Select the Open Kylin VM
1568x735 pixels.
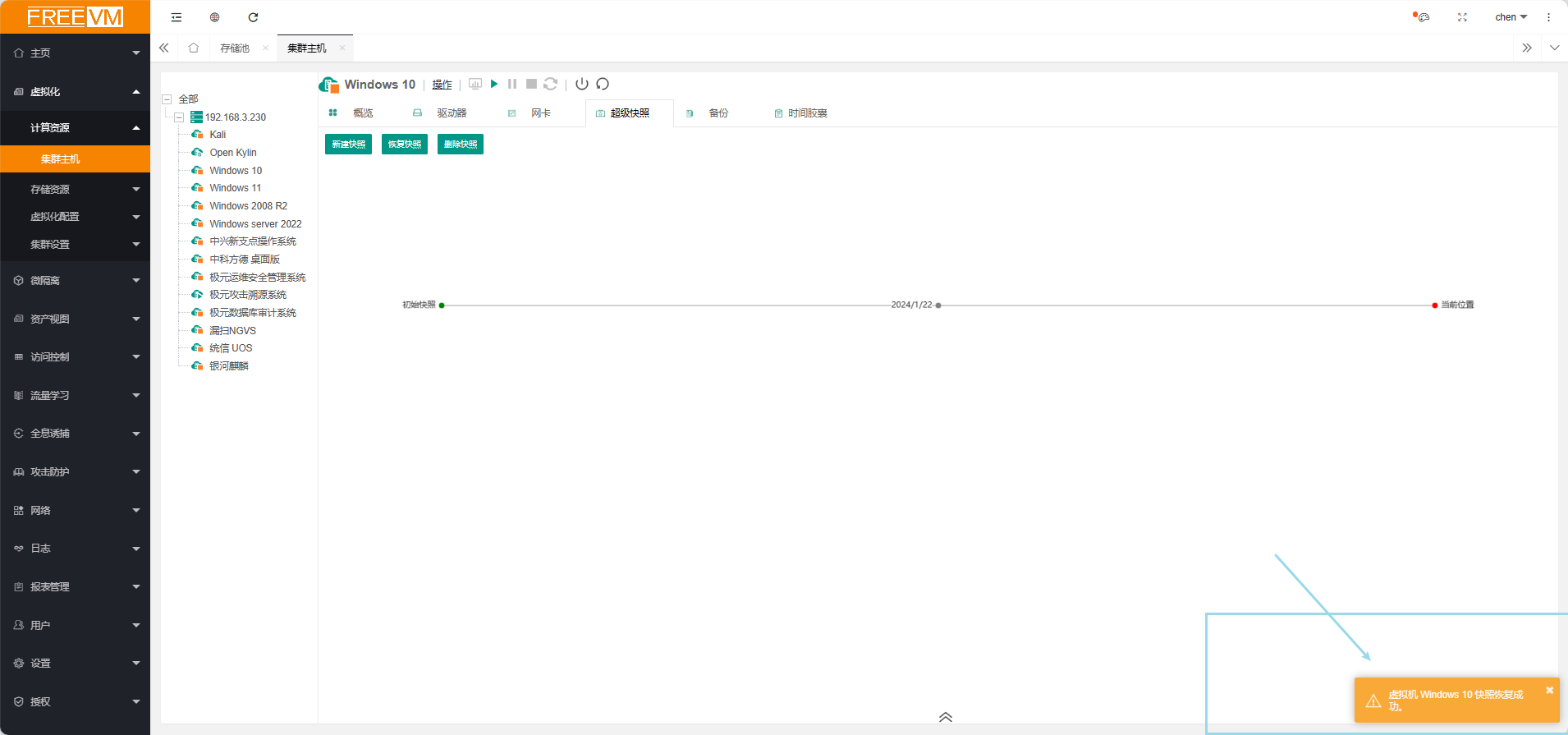233,153
